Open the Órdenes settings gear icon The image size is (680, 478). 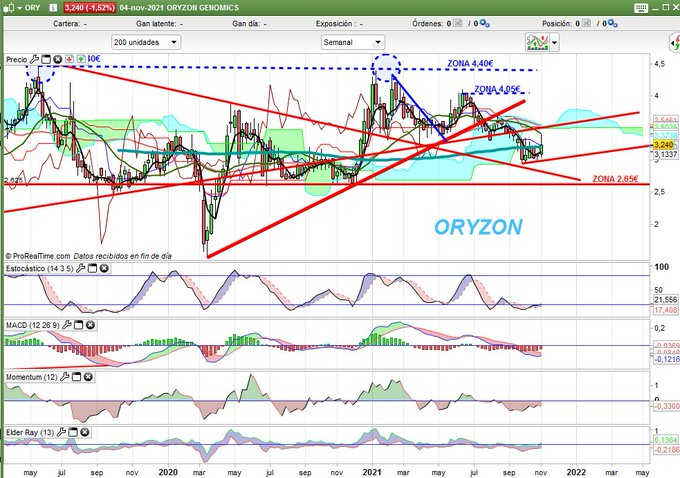[x=485, y=23]
